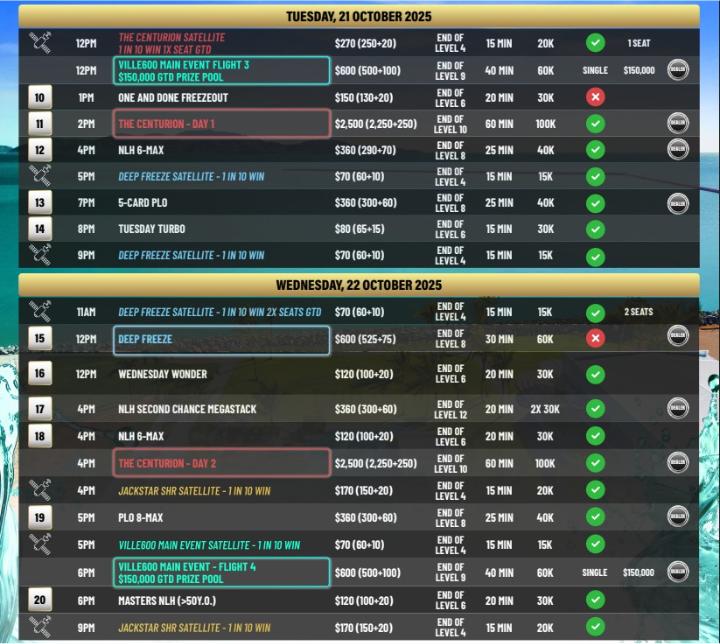The image size is (720, 644).
Task: Click the dealer badge in the NLH Second Chance Megastack row
Action: pos(678,408)
